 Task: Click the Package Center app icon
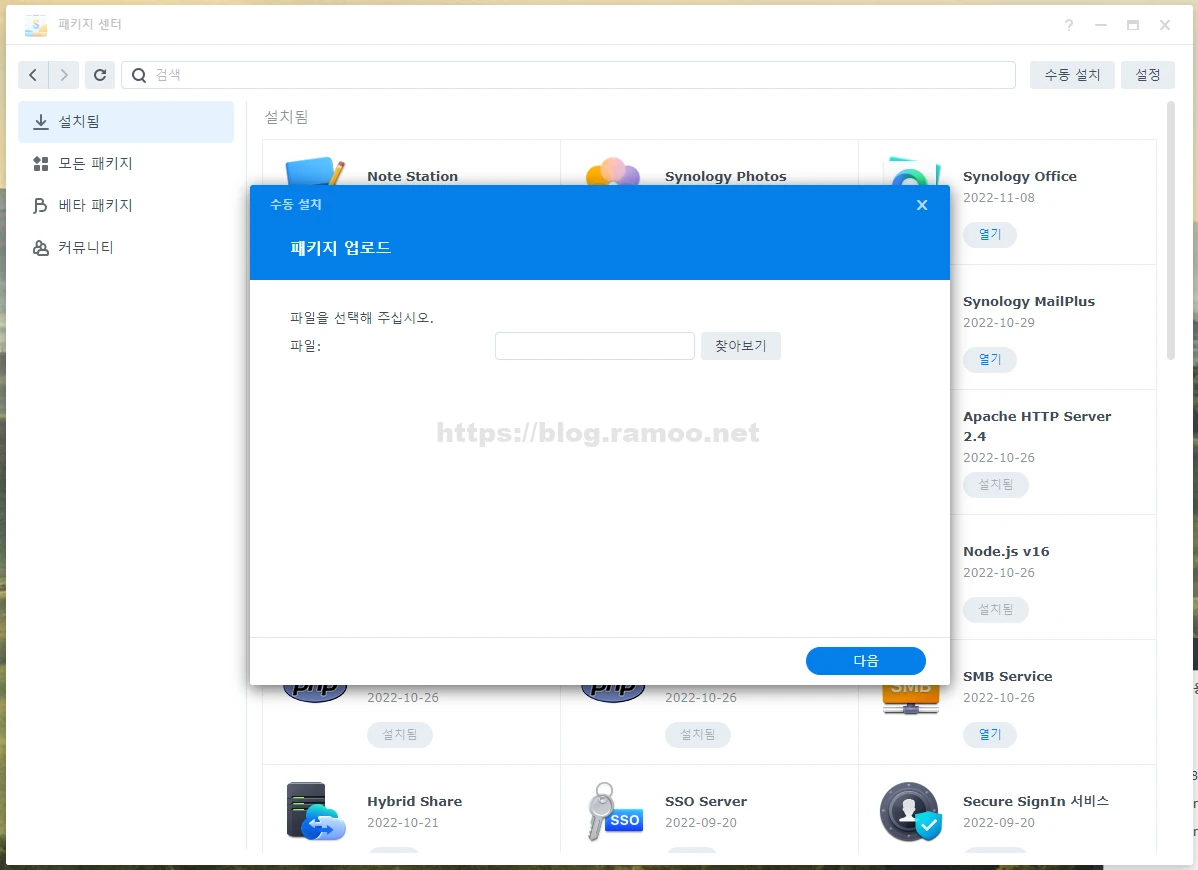click(x=35, y=25)
